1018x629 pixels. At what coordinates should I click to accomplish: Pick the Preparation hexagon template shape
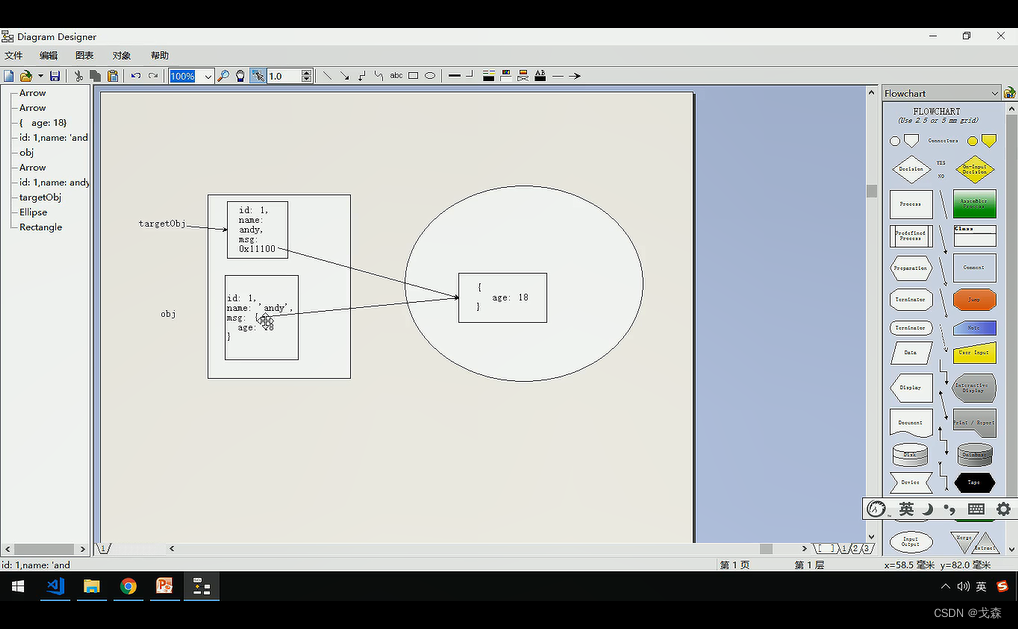coord(911,268)
